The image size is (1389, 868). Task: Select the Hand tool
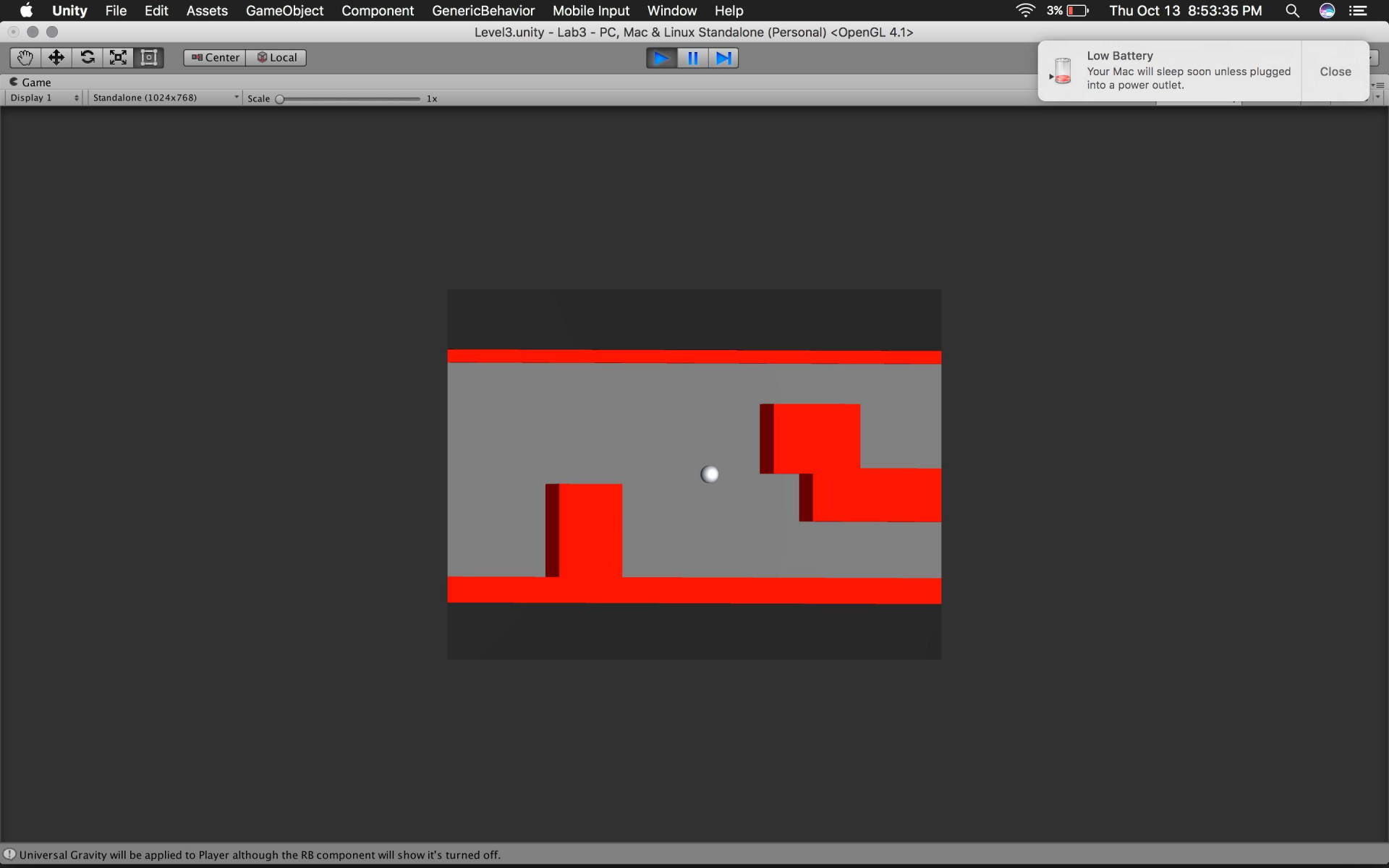[25, 58]
